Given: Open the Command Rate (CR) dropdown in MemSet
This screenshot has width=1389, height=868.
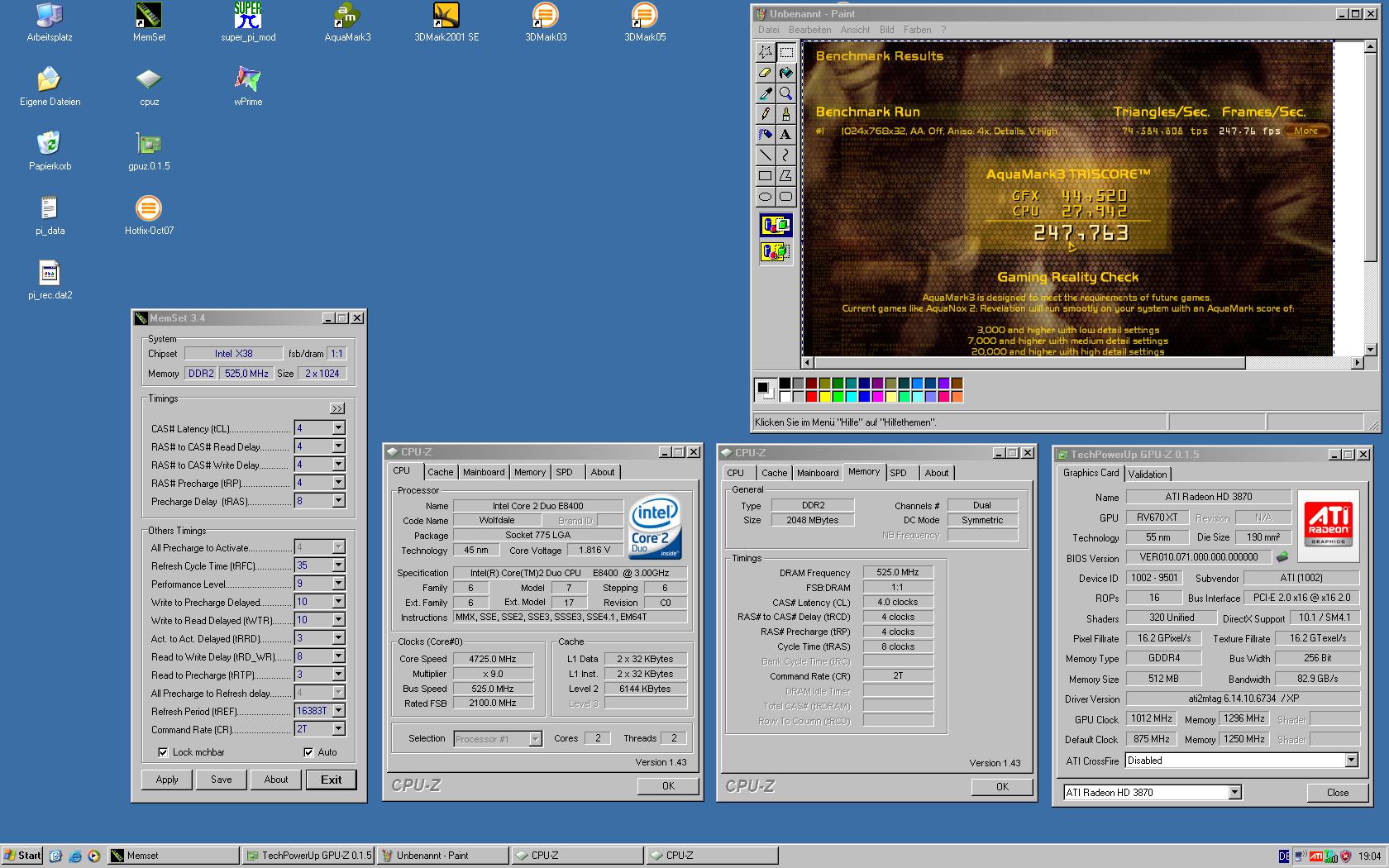Looking at the screenshot, I should 338,729.
